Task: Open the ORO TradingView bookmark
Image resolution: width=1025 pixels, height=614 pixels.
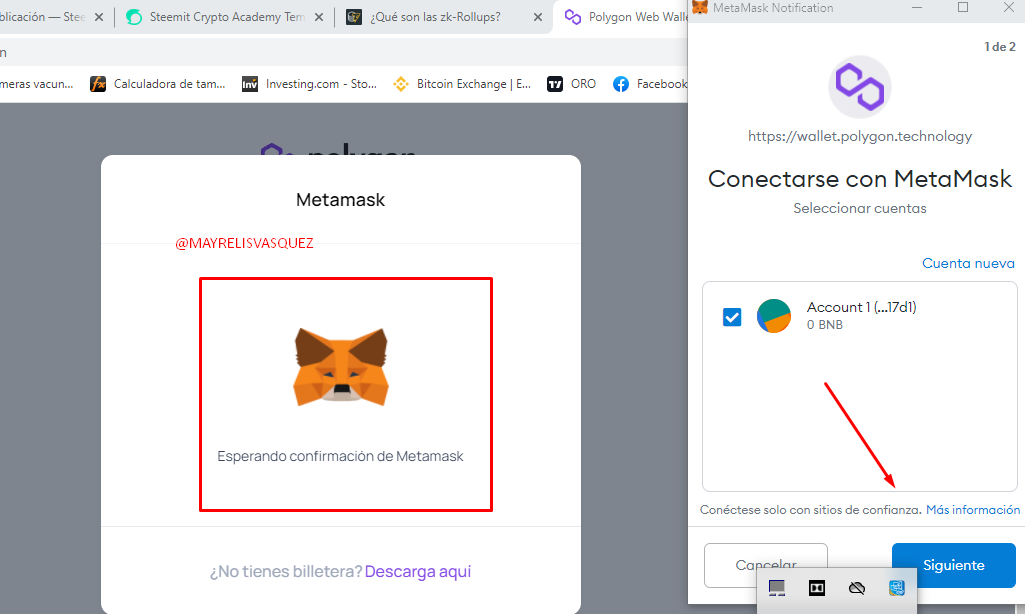Action: pos(571,84)
